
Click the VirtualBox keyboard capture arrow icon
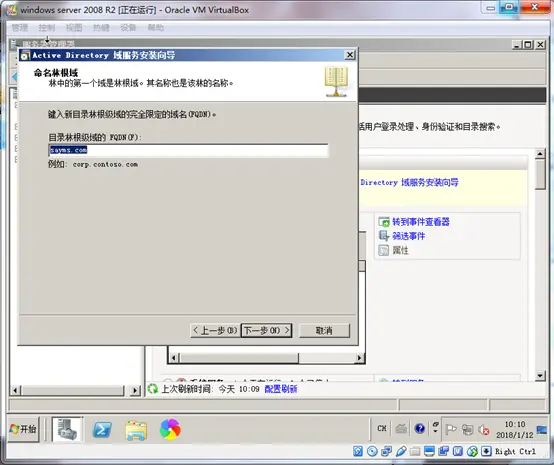487,451
